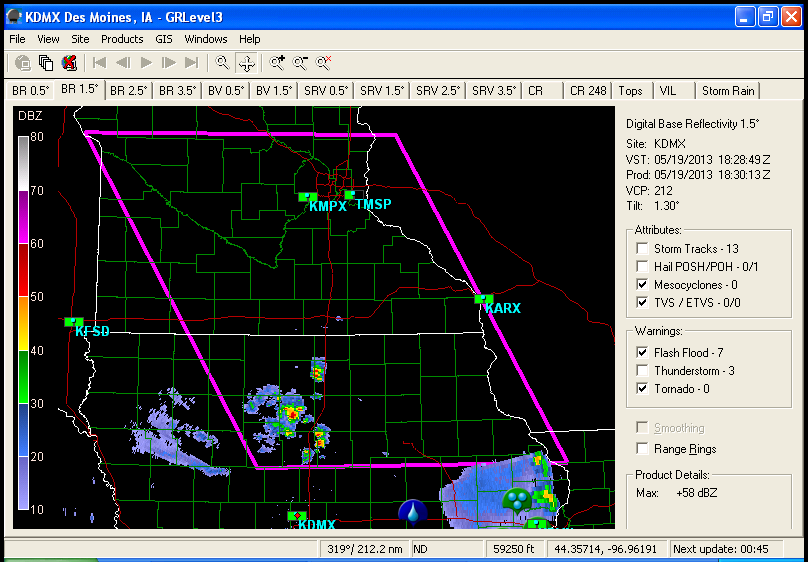This screenshot has height=562, width=808.
Task: Switch to the BR 0.5° tab
Action: tap(31, 91)
